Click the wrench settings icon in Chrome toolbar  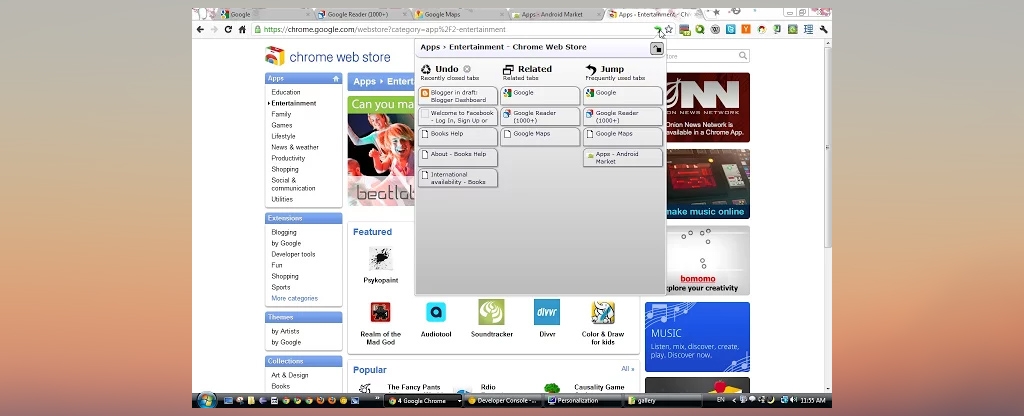[x=823, y=29]
